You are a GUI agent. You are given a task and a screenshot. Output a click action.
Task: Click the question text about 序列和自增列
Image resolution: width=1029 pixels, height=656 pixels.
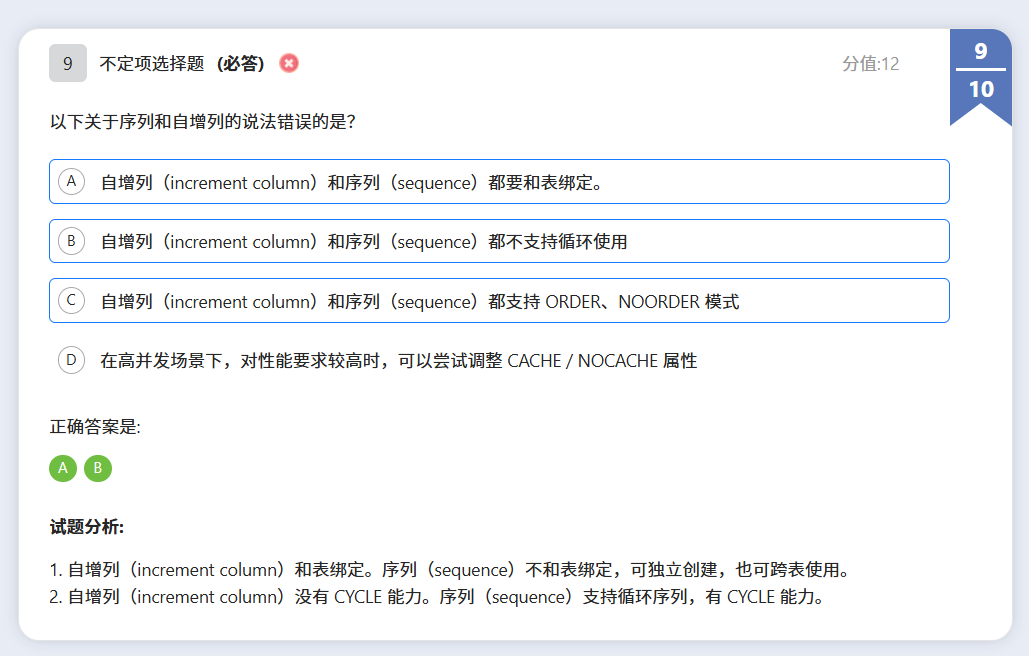(204, 122)
